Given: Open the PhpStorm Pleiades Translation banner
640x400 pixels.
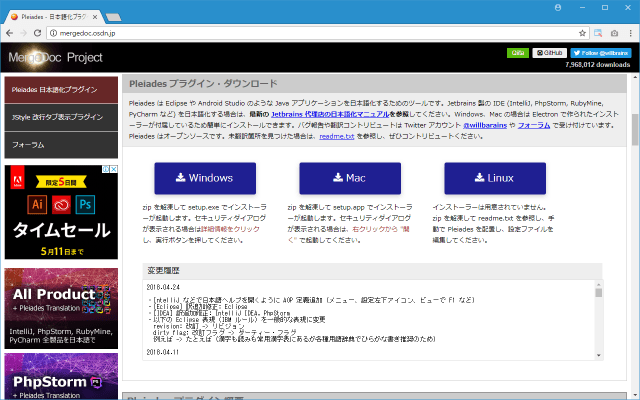Looking at the screenshot, I should [x=61, y=376].
